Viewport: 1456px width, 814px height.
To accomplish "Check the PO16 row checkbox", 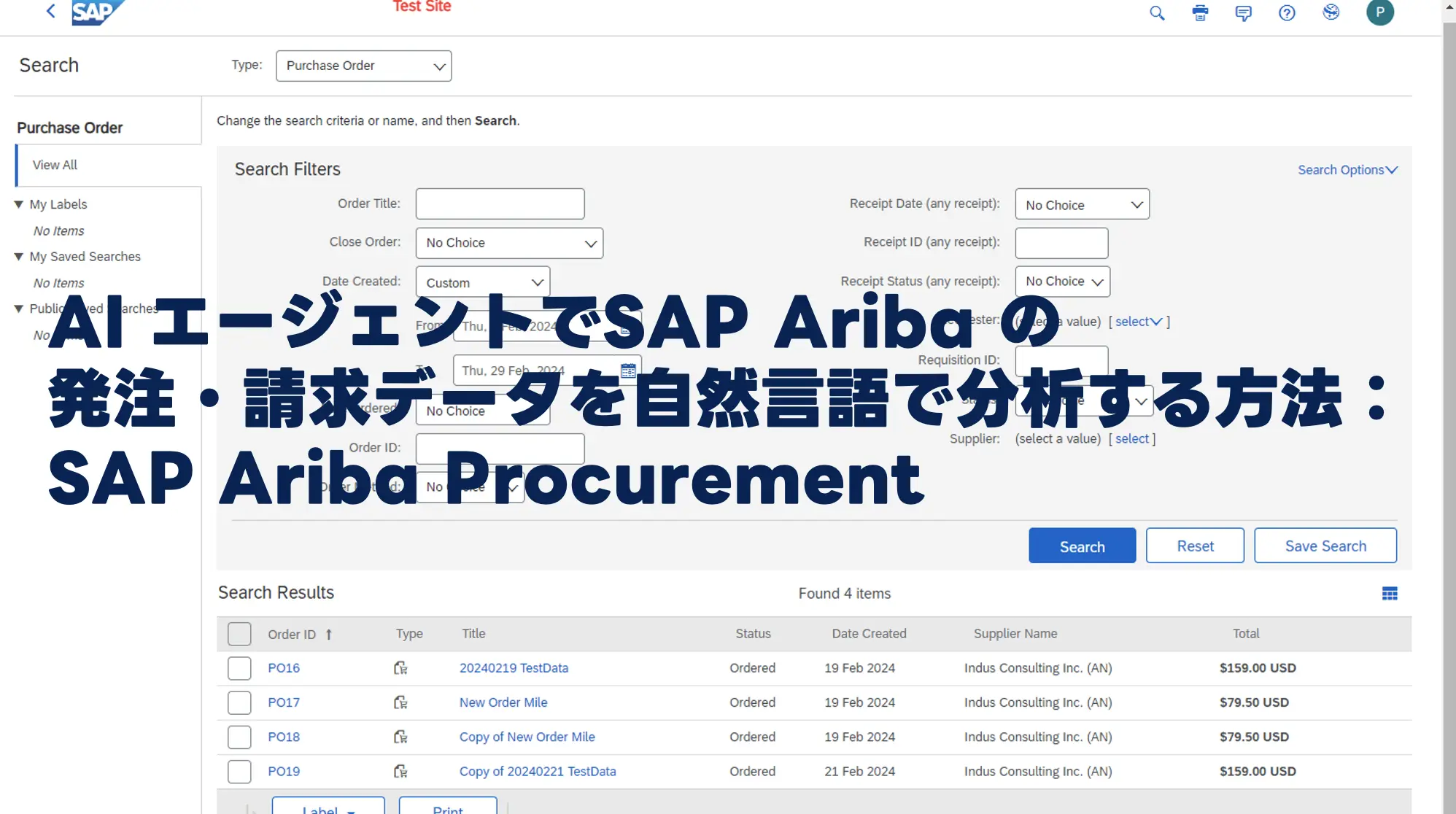I will pyautogui.click(x=239, y=668).
